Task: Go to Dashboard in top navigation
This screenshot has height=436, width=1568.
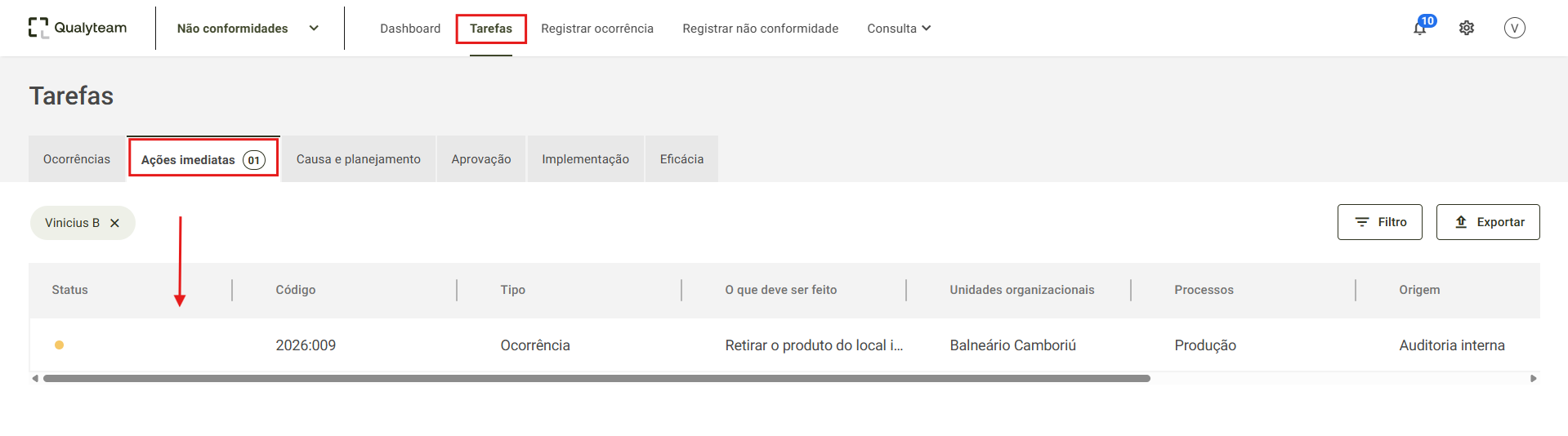Action: pyautogui.click(x=410, y=28)
